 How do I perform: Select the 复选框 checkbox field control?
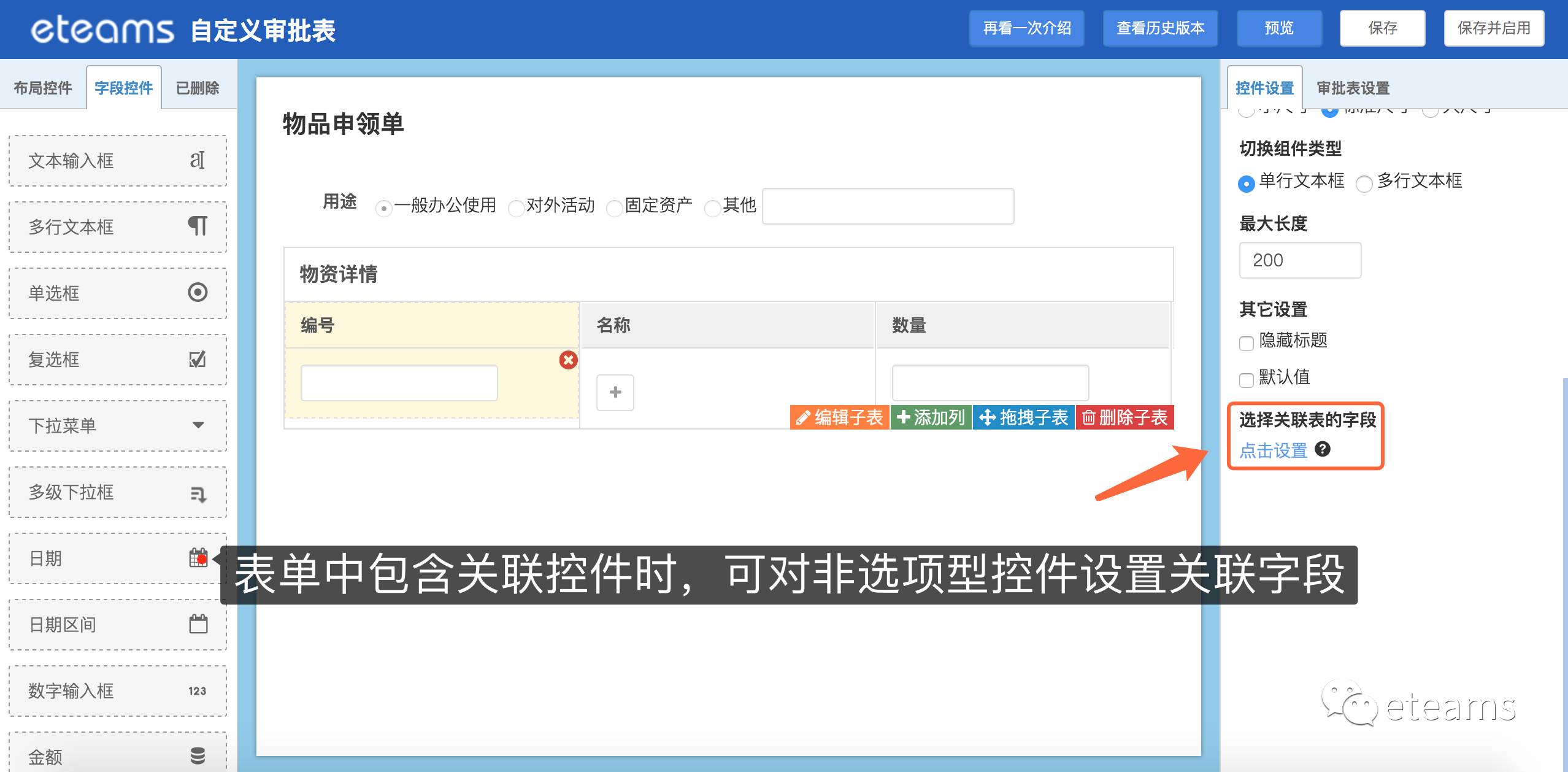[117, 360]
